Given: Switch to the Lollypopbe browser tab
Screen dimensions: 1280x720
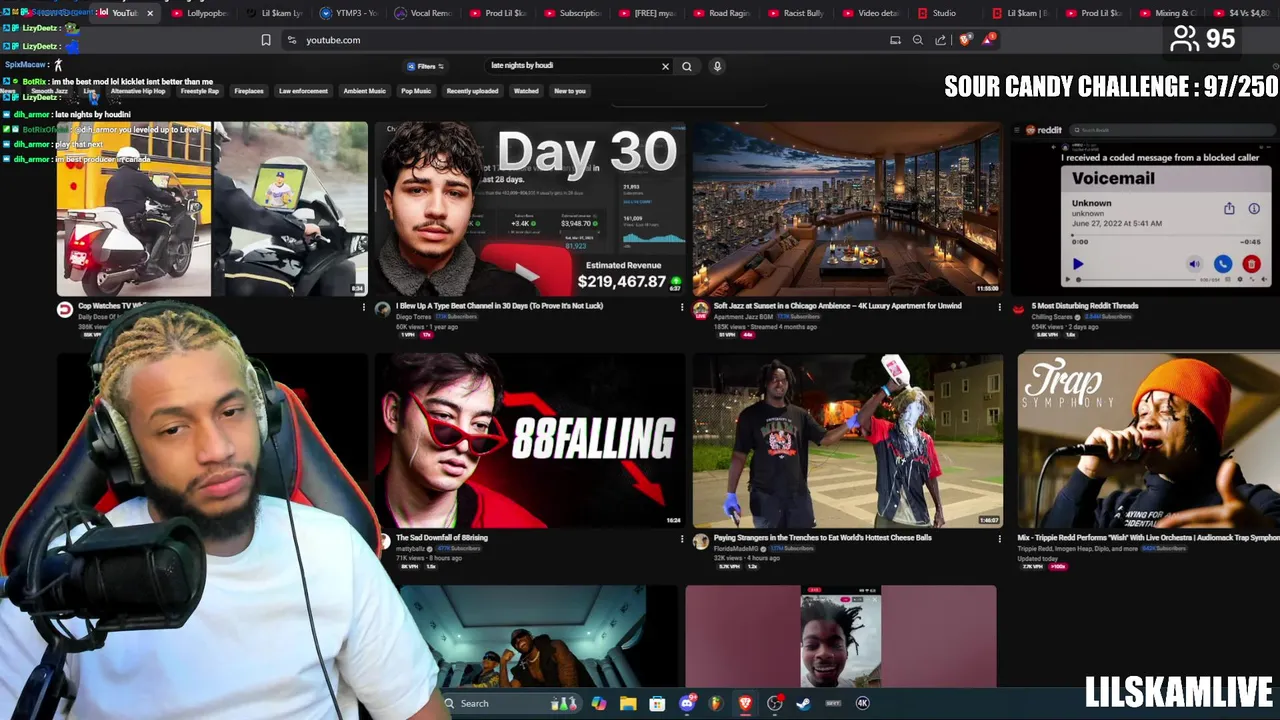Looking at the screenshot, I should coord(201,13).
